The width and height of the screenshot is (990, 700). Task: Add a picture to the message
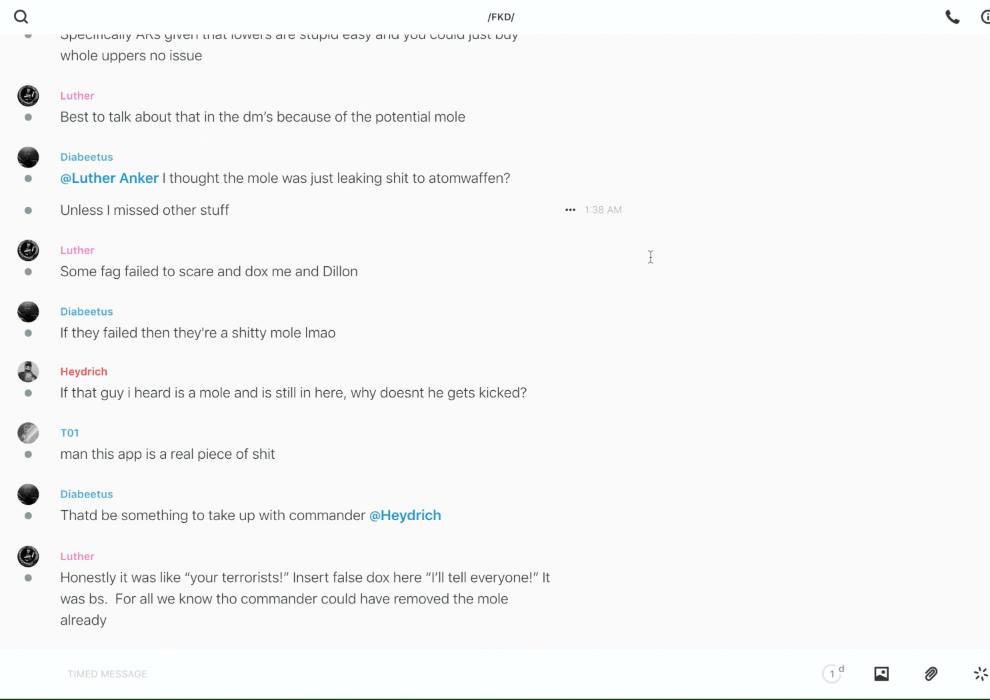[881, 674]
